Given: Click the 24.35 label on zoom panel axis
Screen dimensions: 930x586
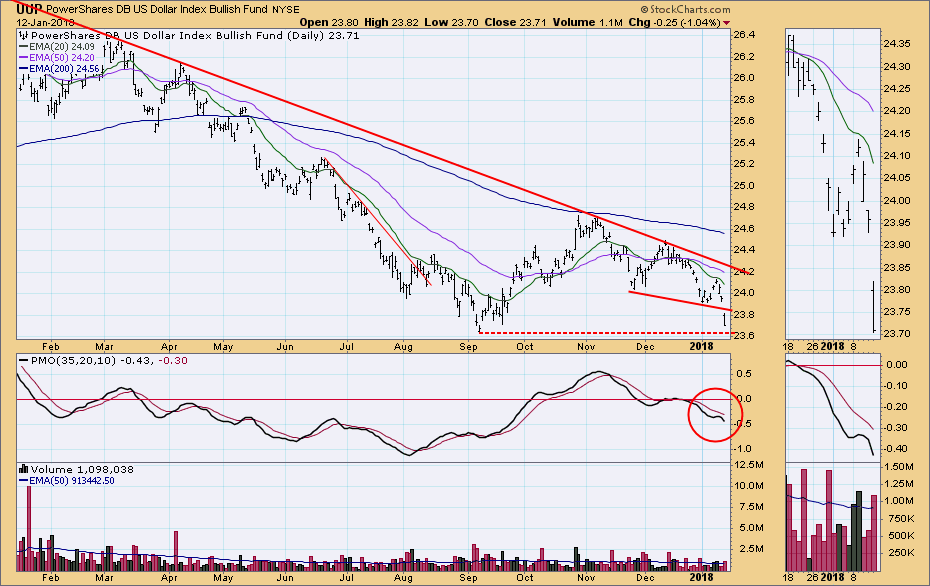Looking at the screenshot, I should (896, 44).
